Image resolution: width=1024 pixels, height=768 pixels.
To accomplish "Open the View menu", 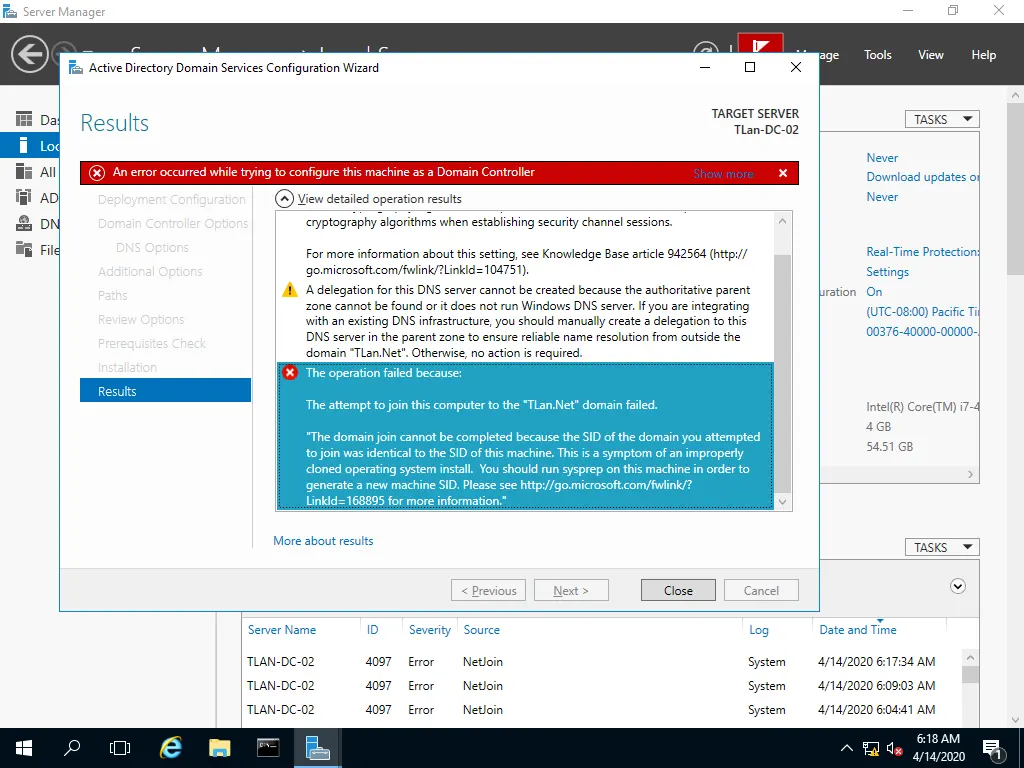I will pyautogui.click(x=931, y=55).
